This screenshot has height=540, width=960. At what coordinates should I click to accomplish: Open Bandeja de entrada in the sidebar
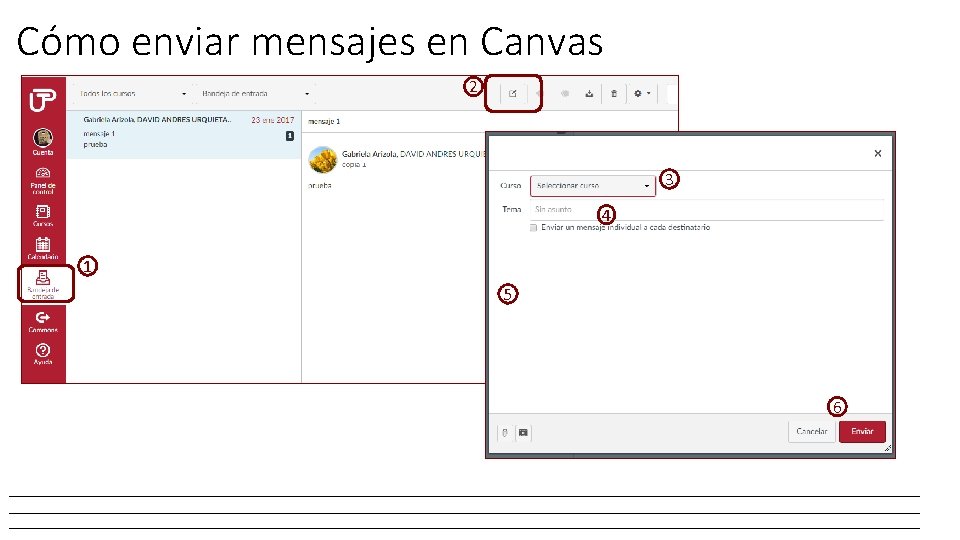43,285
